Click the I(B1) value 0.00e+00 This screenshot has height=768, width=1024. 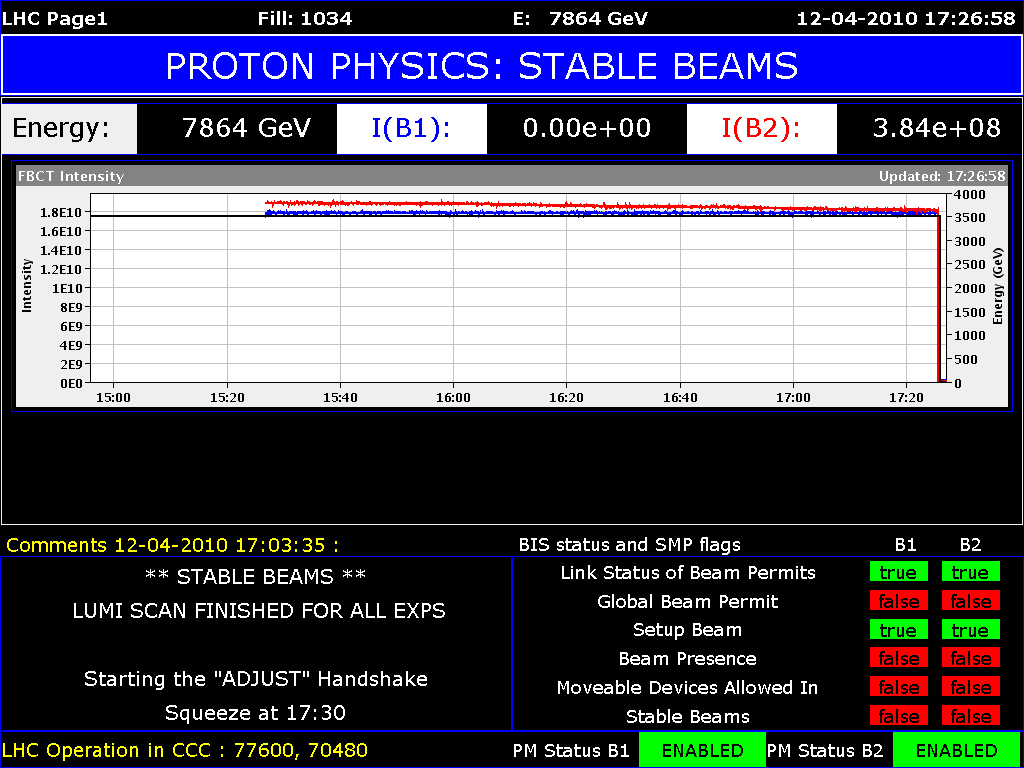tap(586, 128)
